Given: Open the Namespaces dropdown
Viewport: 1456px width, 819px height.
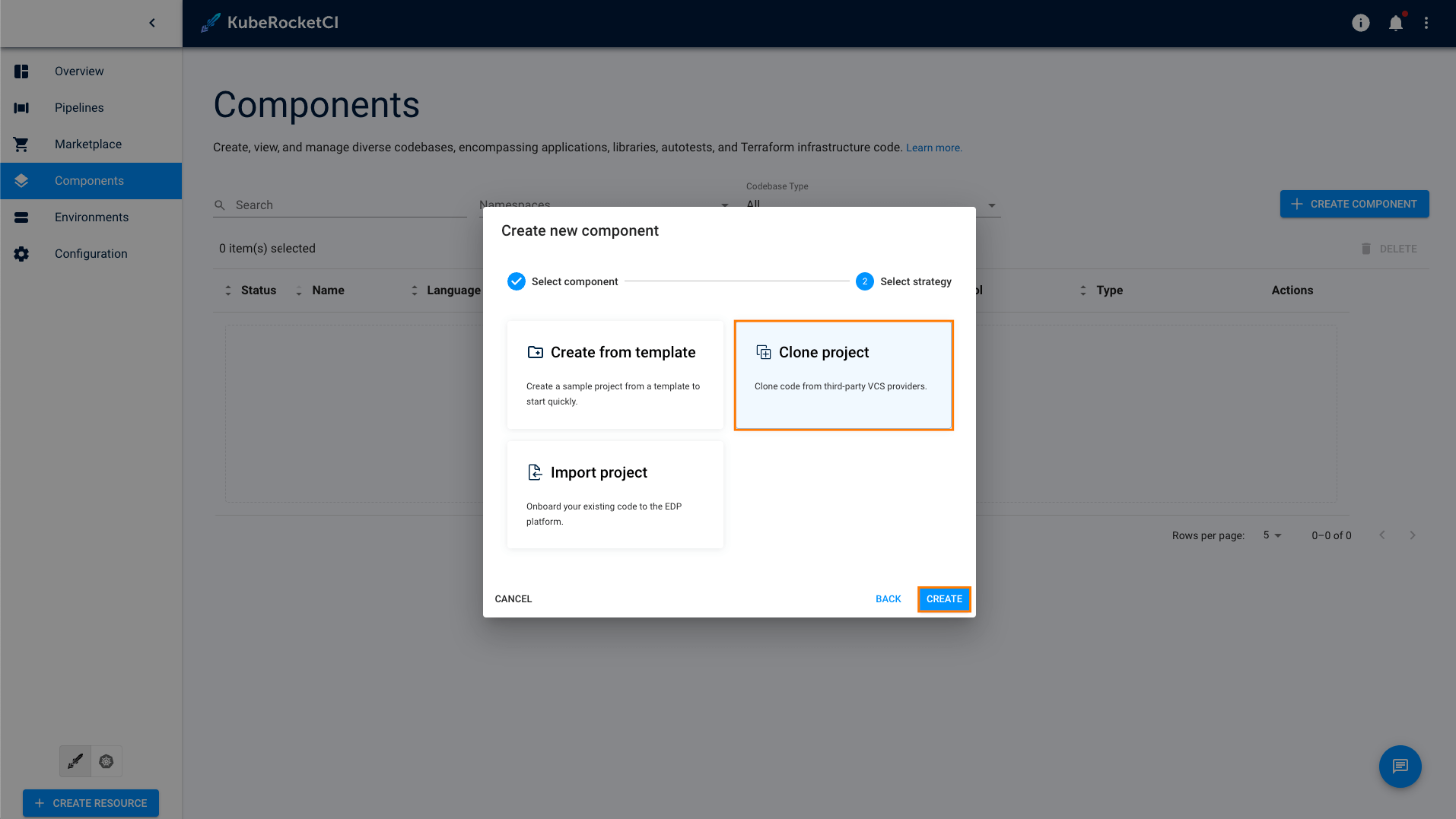Looking at the screenshot, I should pyautogui.click(x=724, y=205).
